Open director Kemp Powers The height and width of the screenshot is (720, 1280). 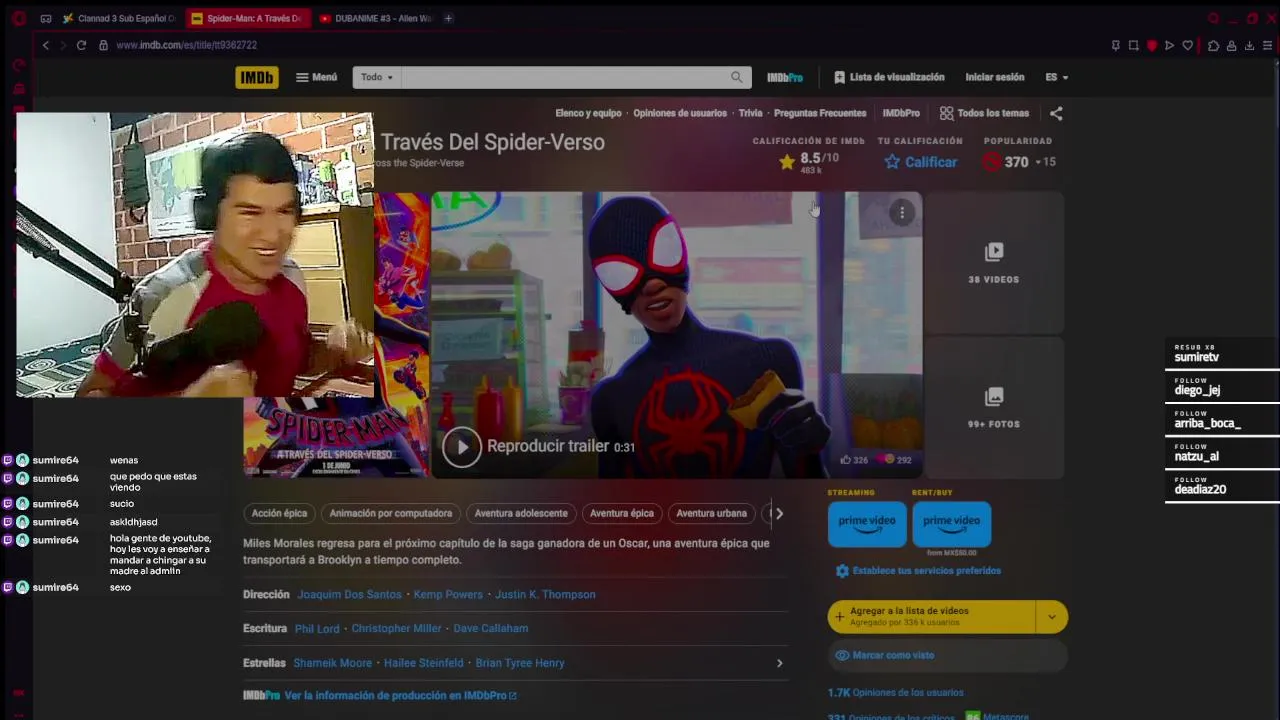click(448, 594)
